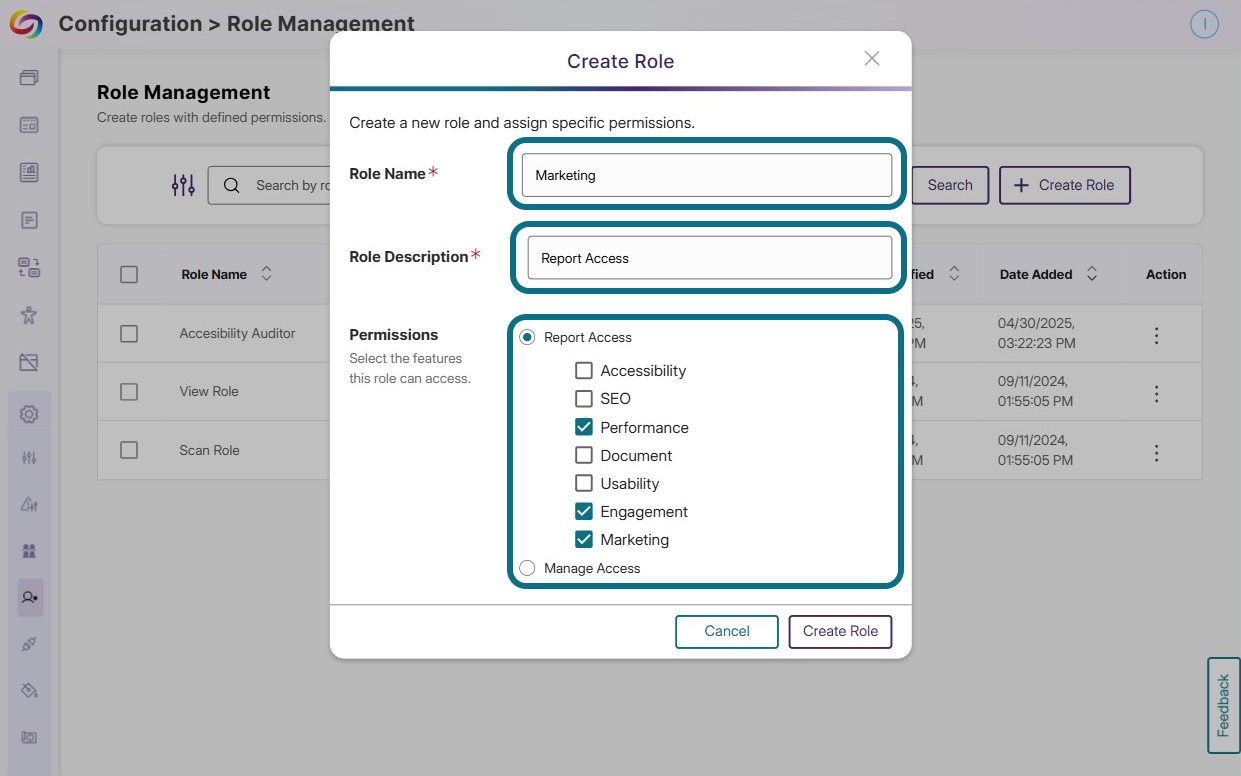Image resolution: width=1241 pixels, height=776 pixels.
Task: Open the swap-flow sidebar icon
Action: click(29, 267)
